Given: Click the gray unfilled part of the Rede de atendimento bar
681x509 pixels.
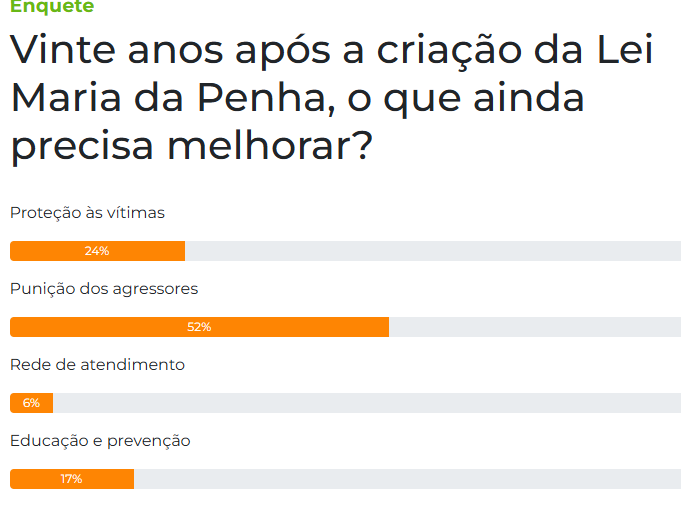Looking at the screenshot, I should click(367, 403).
